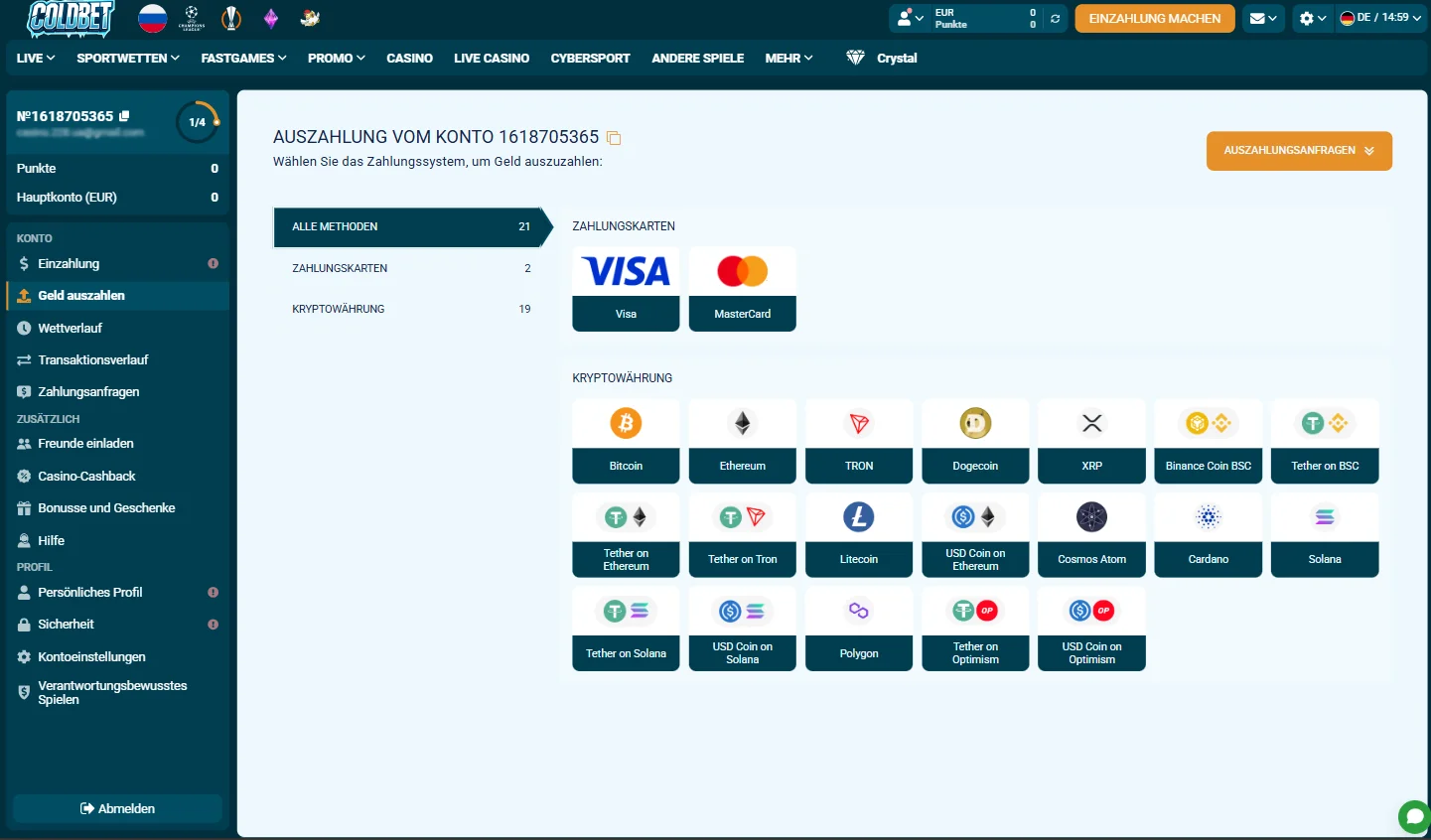
Task: Select the Ethereum withdrawal tile
Action: pos(742,441)
